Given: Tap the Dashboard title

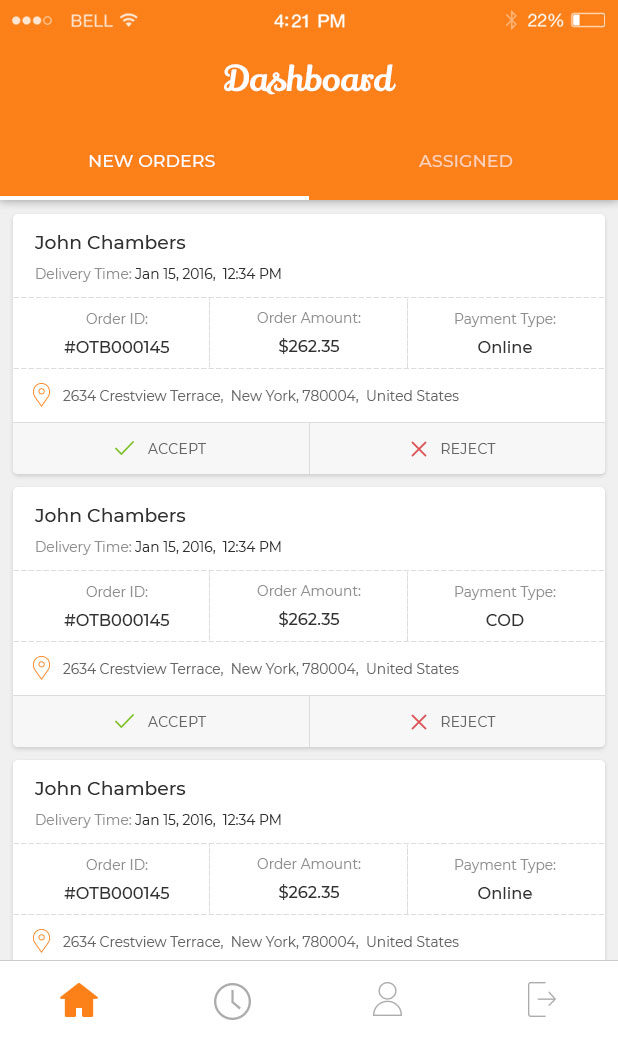Looking at the screenshot, I should tap(309, 79).
